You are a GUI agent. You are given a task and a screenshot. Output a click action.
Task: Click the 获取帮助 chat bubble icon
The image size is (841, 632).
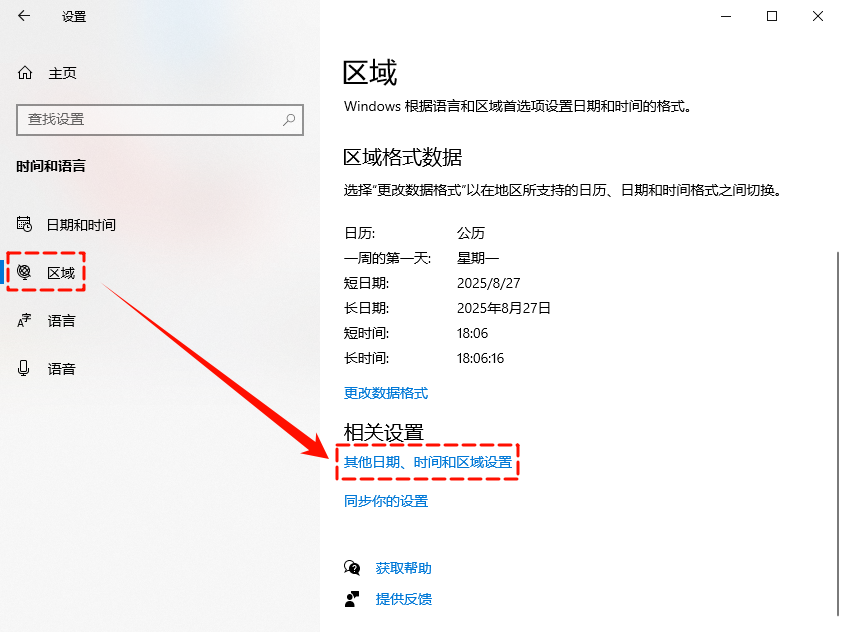352,568
